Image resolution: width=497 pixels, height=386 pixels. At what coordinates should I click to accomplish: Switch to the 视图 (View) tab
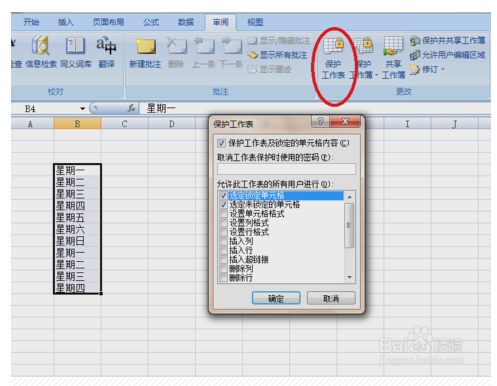[255, 22]
